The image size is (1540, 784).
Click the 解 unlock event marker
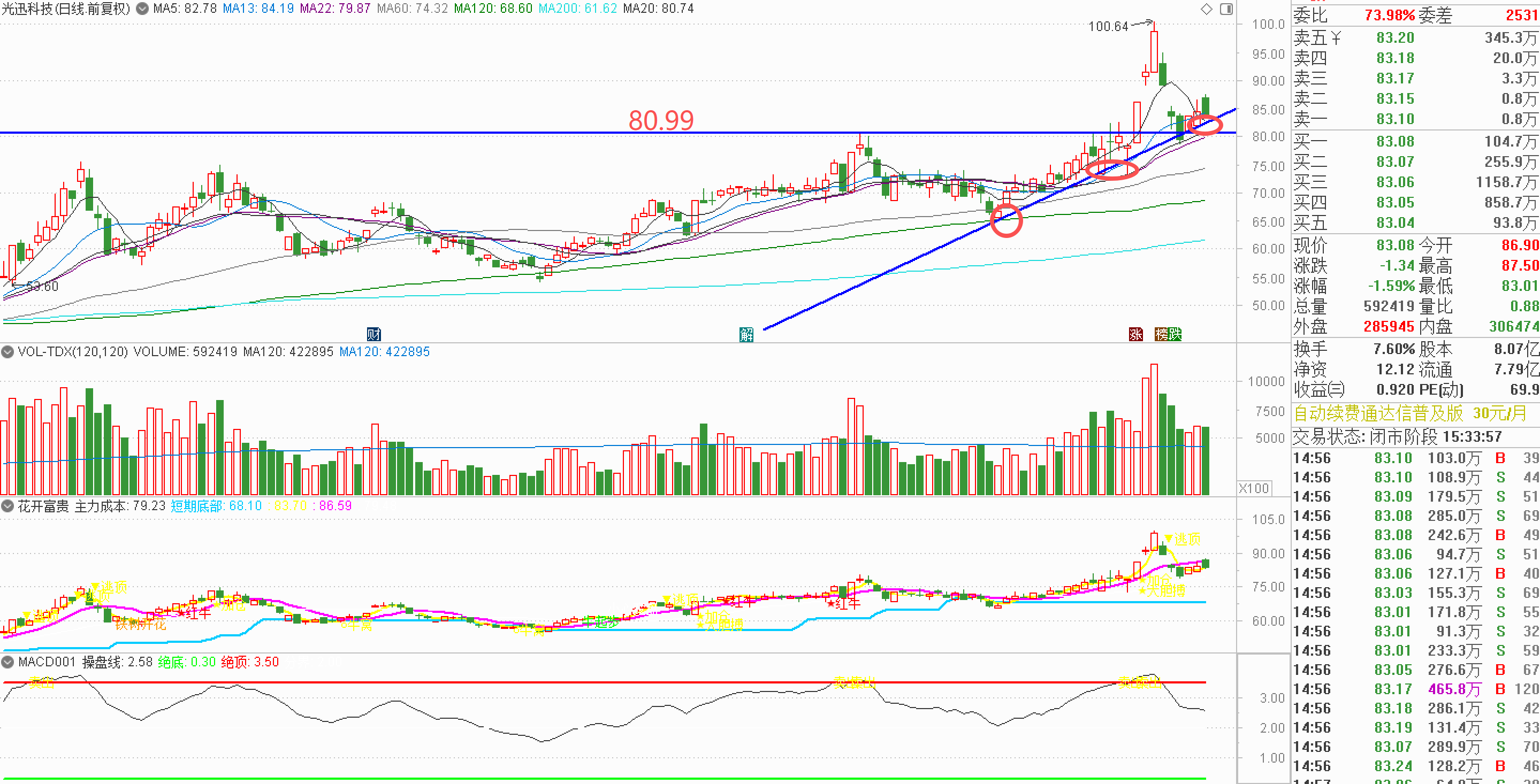746,334
